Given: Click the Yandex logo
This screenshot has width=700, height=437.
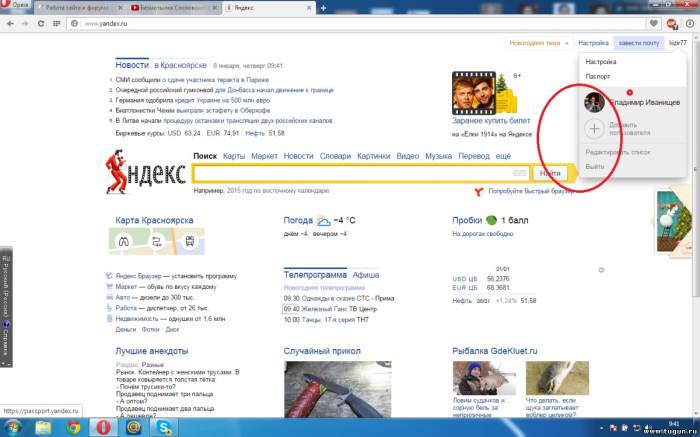Looking at the screenshot, I should (146, 172).
